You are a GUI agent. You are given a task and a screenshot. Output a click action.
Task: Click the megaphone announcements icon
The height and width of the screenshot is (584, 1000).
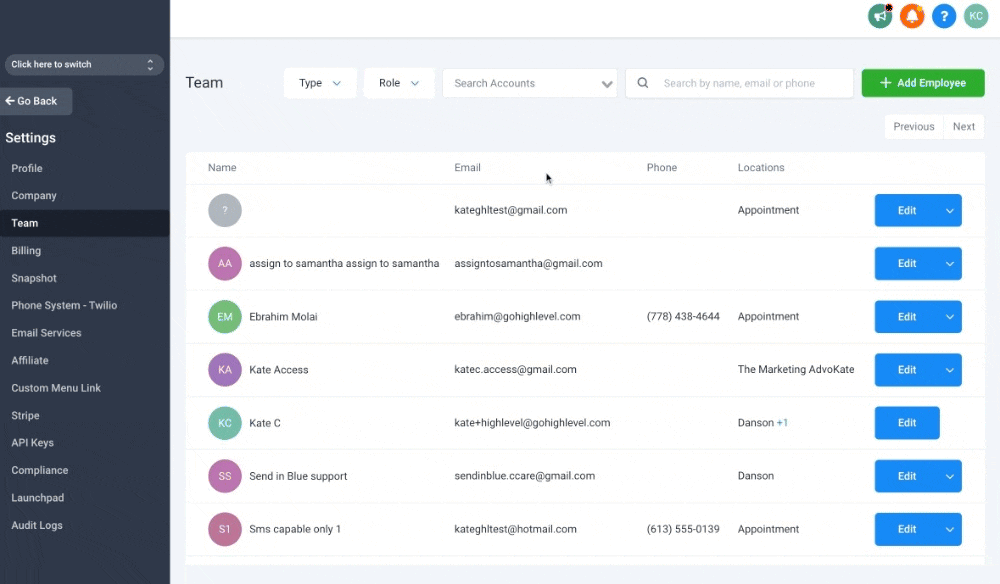click(880, 16)
